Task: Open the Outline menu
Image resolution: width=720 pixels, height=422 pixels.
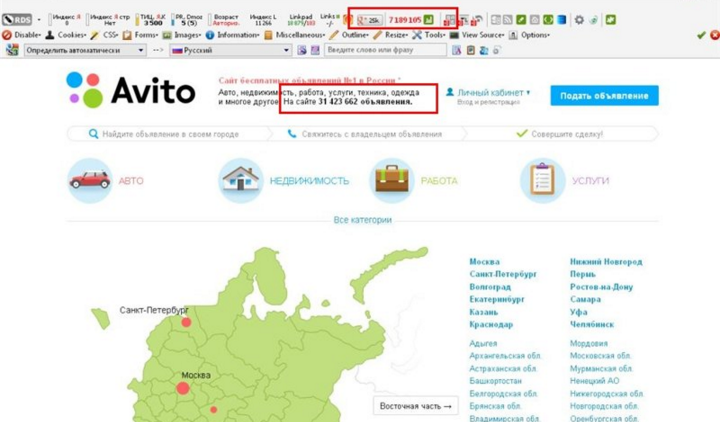Action: (349, 35)
